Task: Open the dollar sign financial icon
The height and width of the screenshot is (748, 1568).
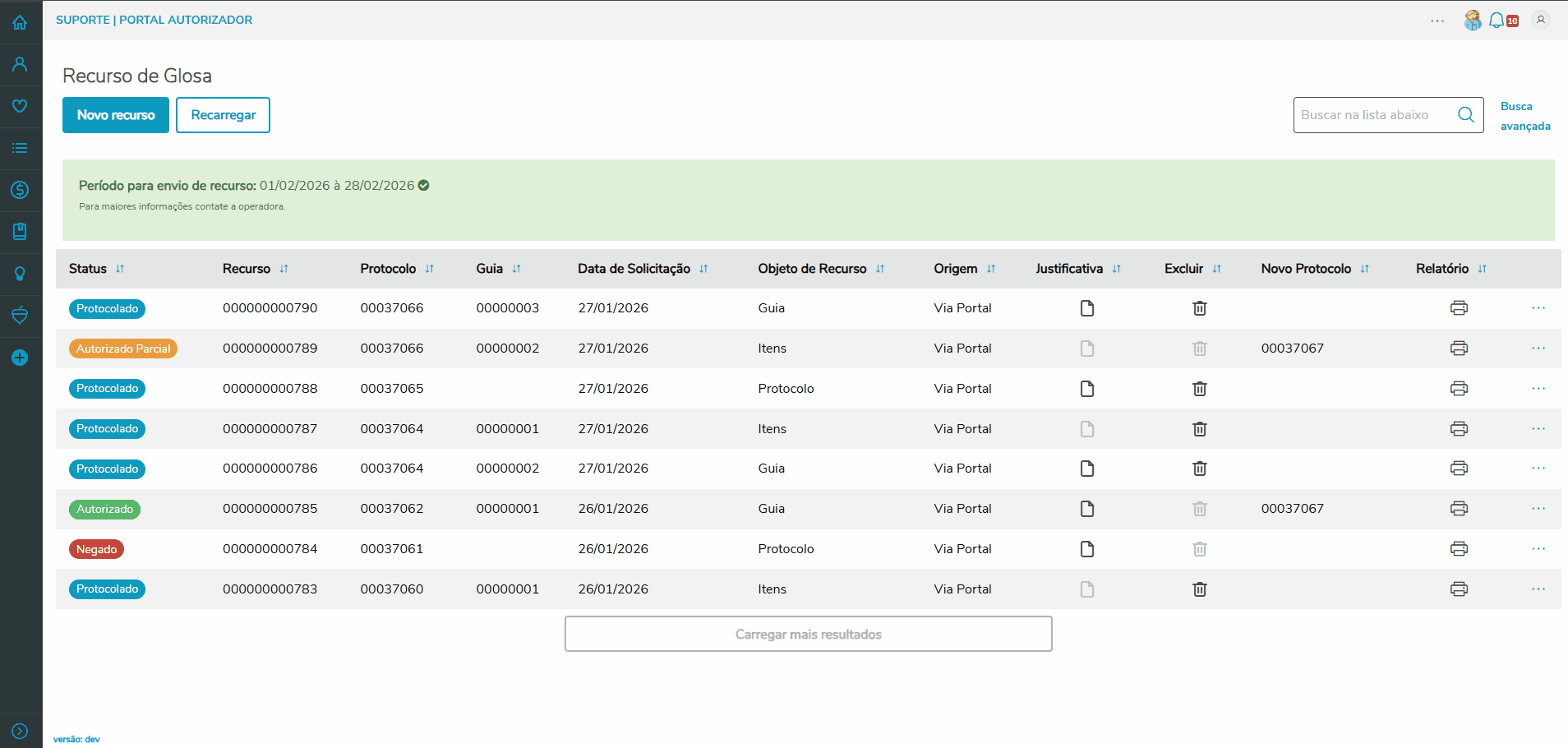Action: click(20, 190)
